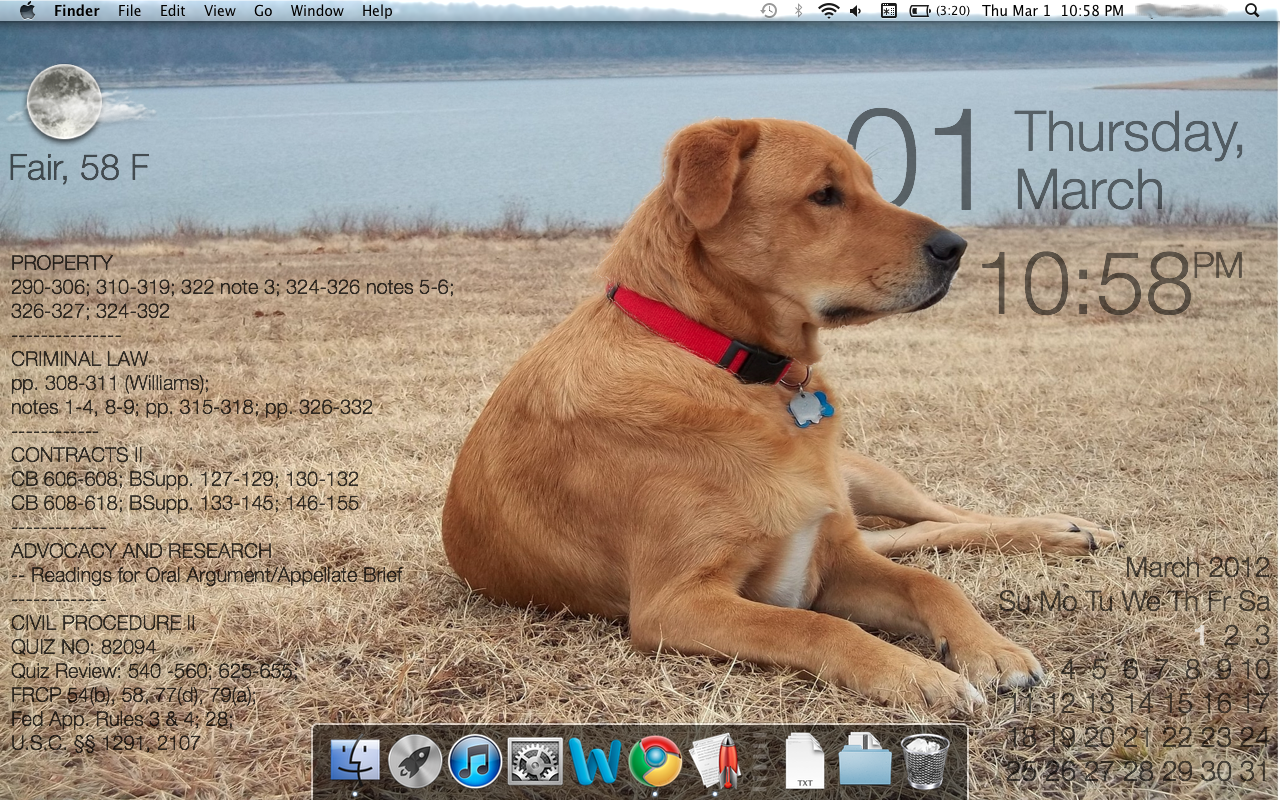The image size is (1280, 800).
Task: Open the Edit menu
Action: tap(173, 11)
